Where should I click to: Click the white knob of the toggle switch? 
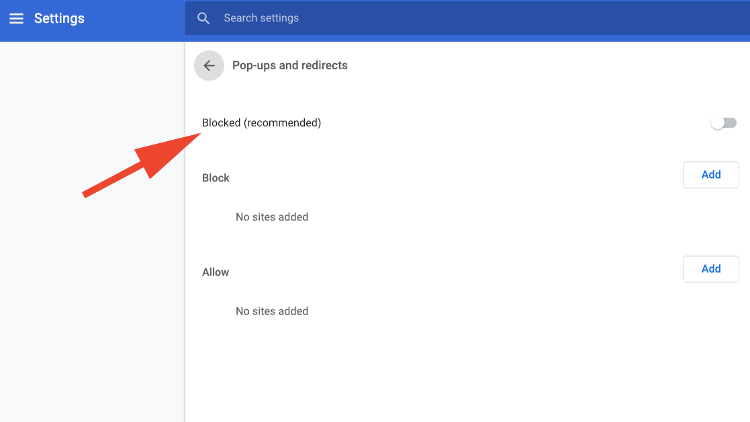point(717,123)
